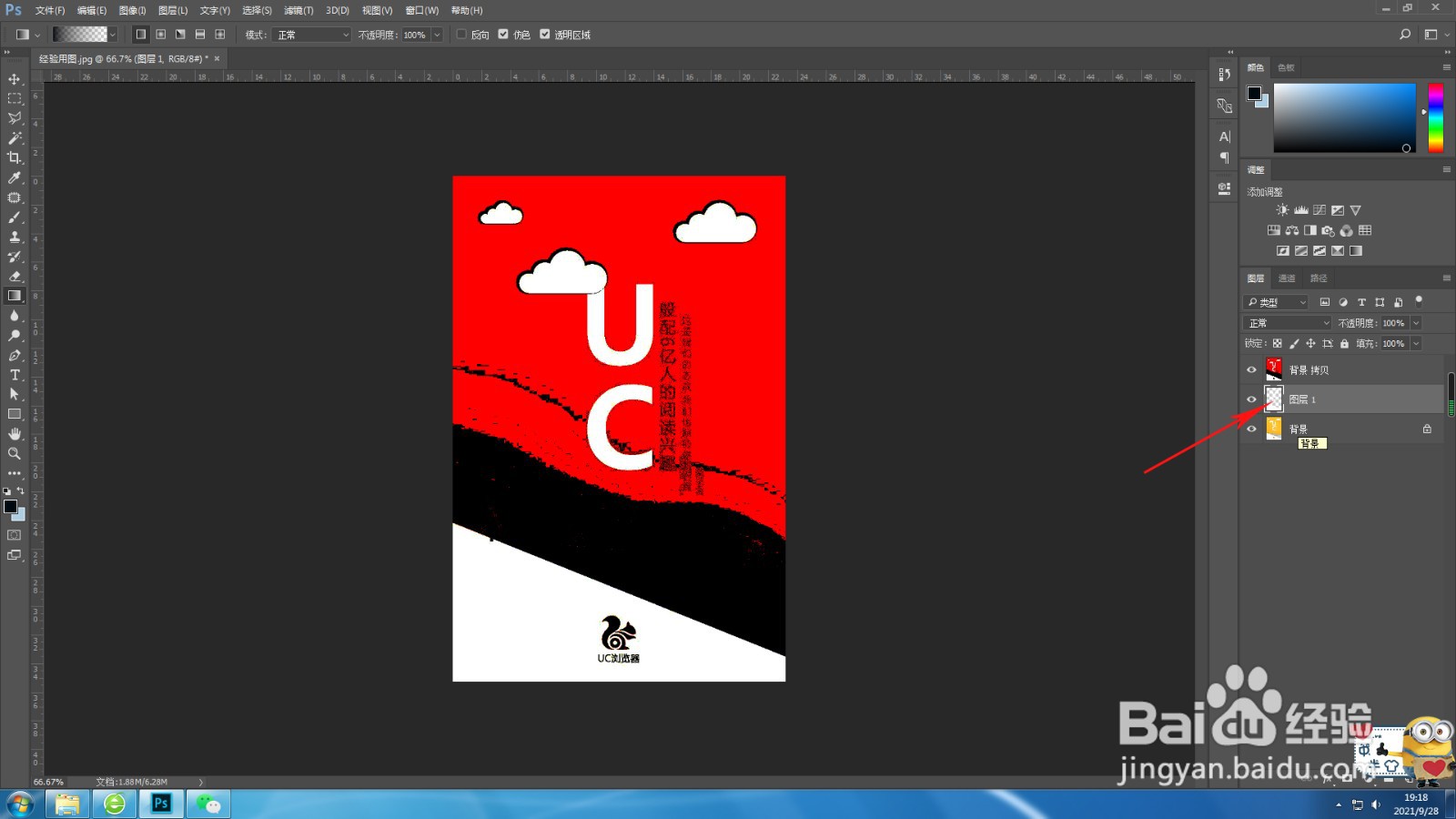Screen dimensions: 1456x819
Task: Select the Pen tool
Action: tap(15, 355)
